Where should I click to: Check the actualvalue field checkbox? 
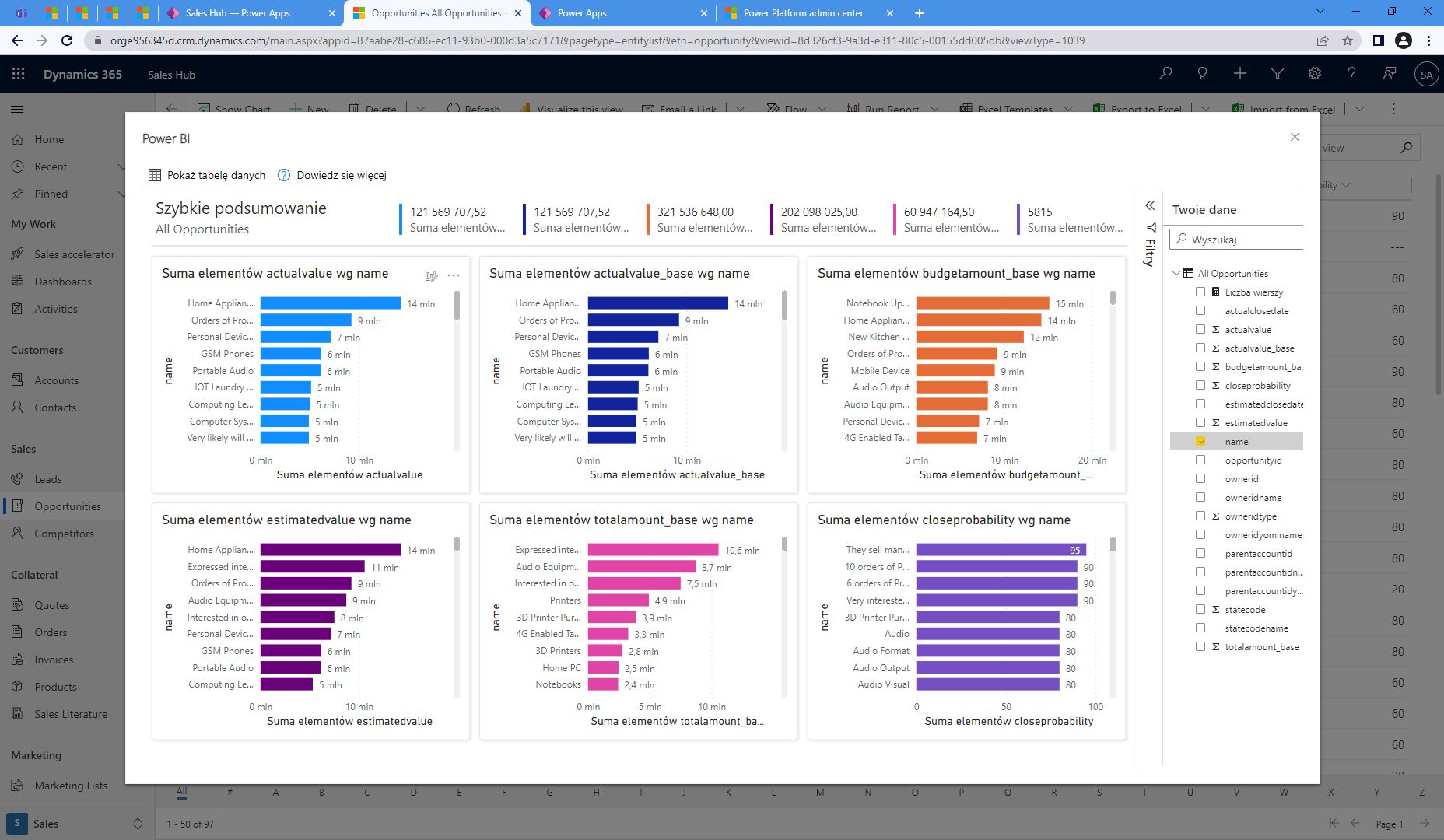pyautogui.click(x=1200, y=329)
